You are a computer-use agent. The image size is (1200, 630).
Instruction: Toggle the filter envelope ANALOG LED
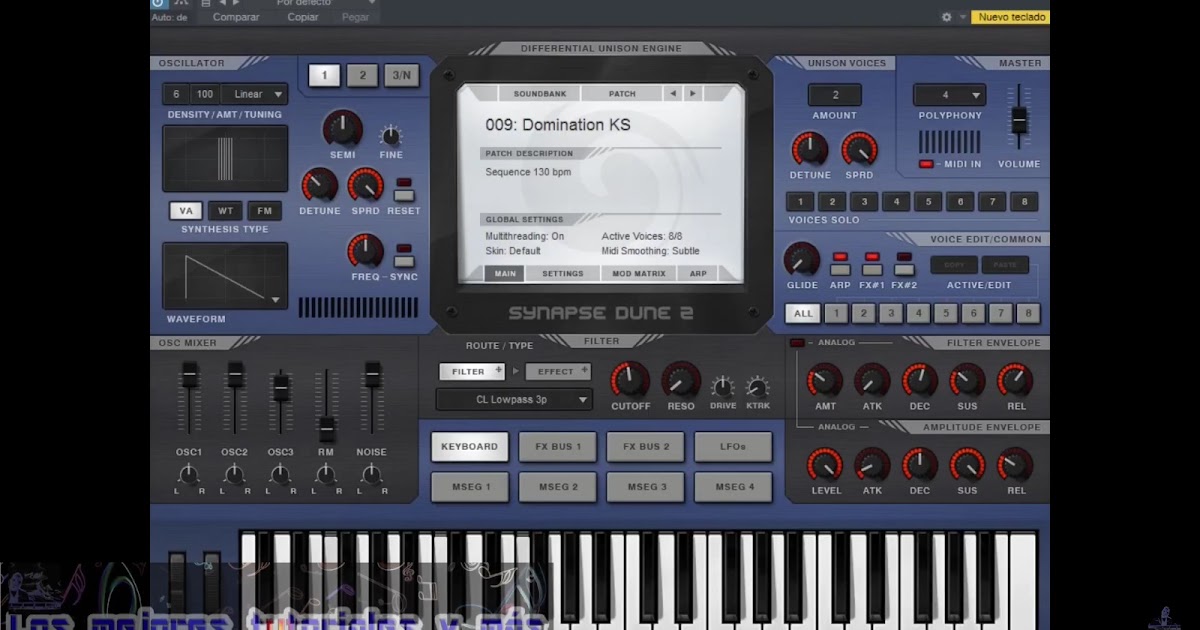pos(797,343)
